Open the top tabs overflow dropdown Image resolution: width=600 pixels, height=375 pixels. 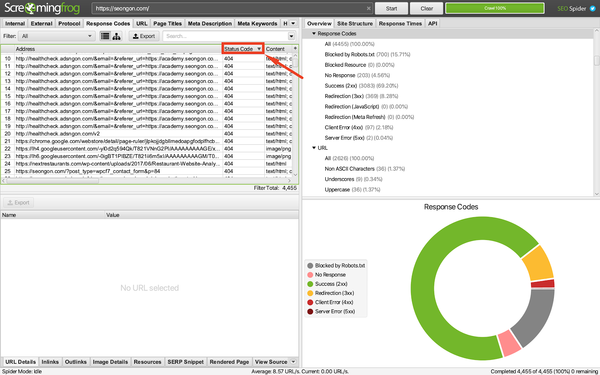coord(293,23)
